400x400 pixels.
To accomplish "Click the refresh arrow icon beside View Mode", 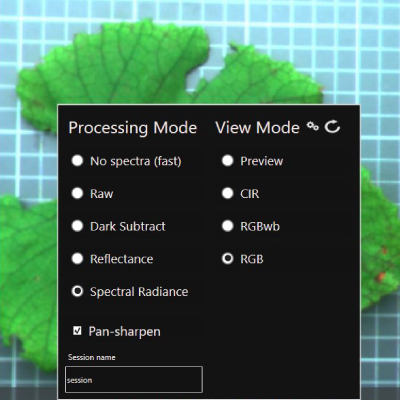I will (x=332, y=127).
